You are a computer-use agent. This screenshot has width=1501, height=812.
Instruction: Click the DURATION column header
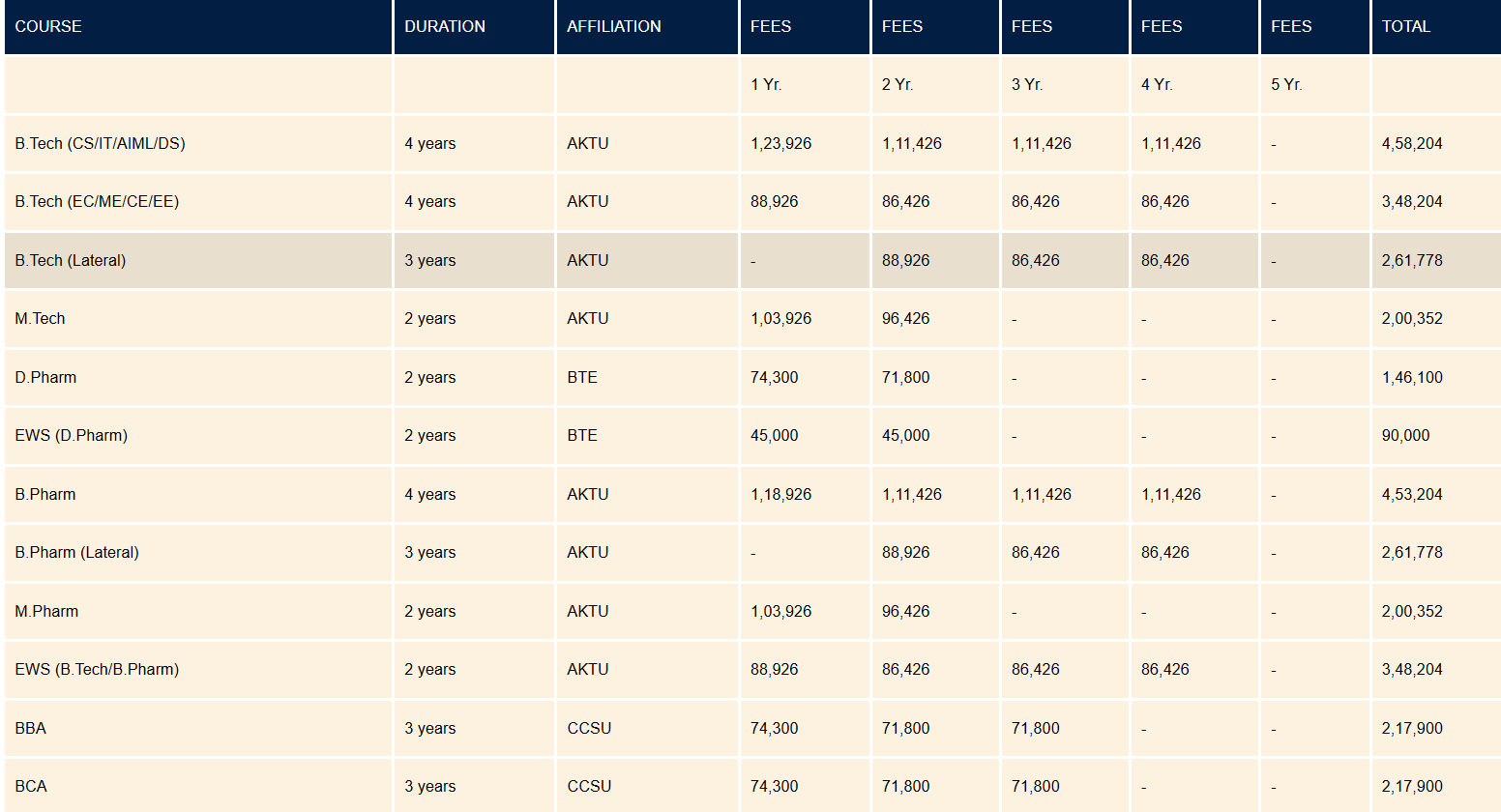445,27
